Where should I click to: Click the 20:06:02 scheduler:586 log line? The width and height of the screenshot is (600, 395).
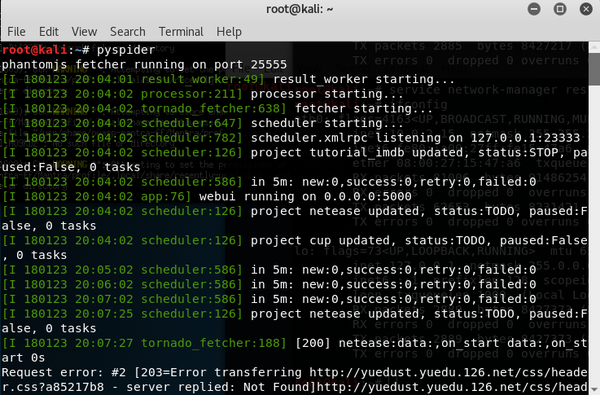click(269, 284)
